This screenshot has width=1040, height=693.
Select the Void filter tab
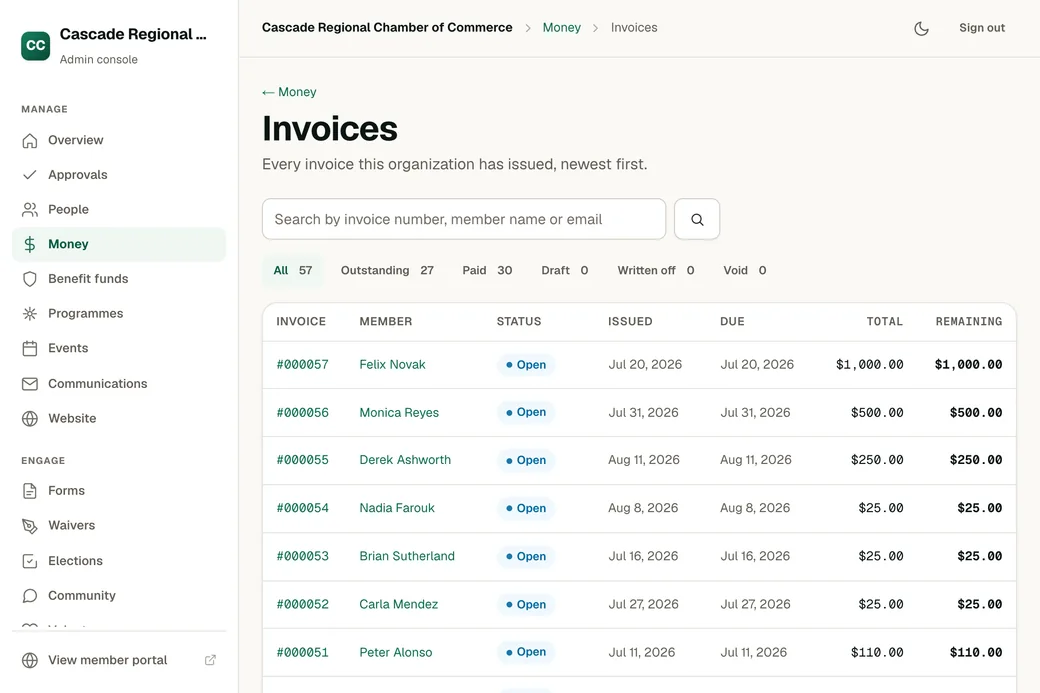point(745,271)
